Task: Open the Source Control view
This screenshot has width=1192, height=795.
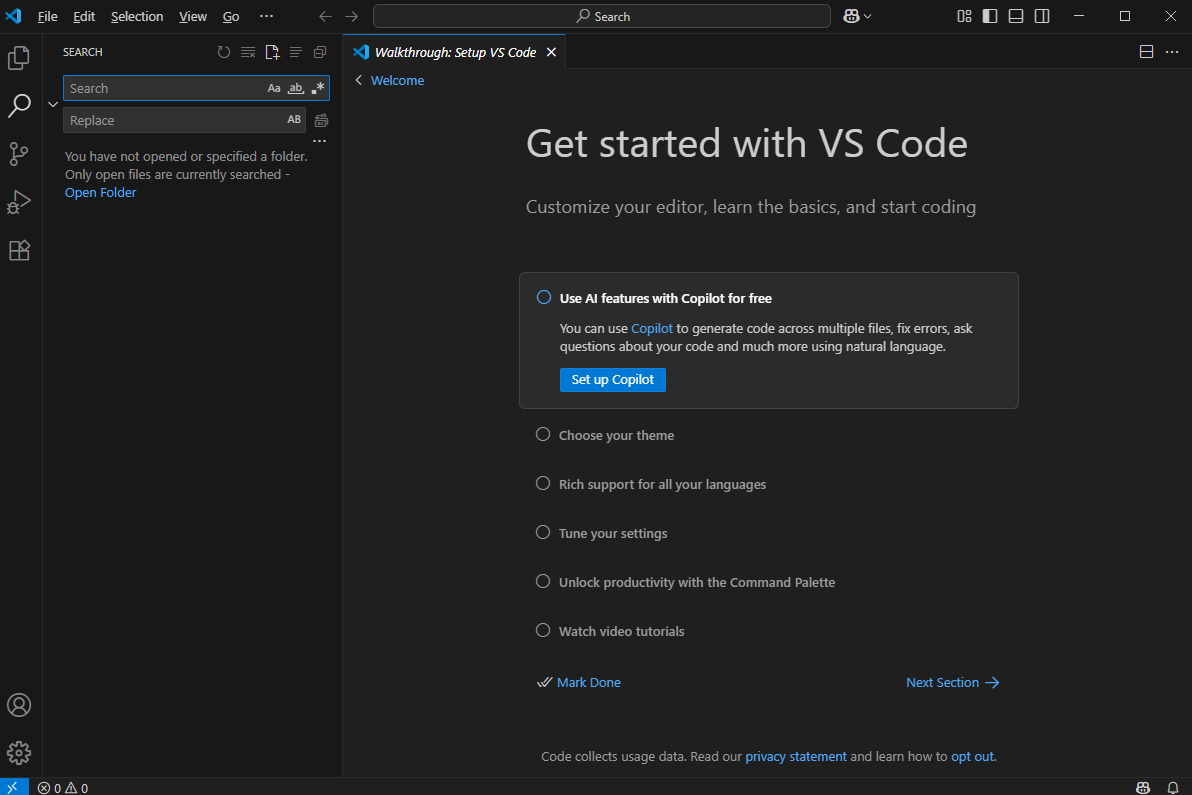Action: [x=19, y=154]
